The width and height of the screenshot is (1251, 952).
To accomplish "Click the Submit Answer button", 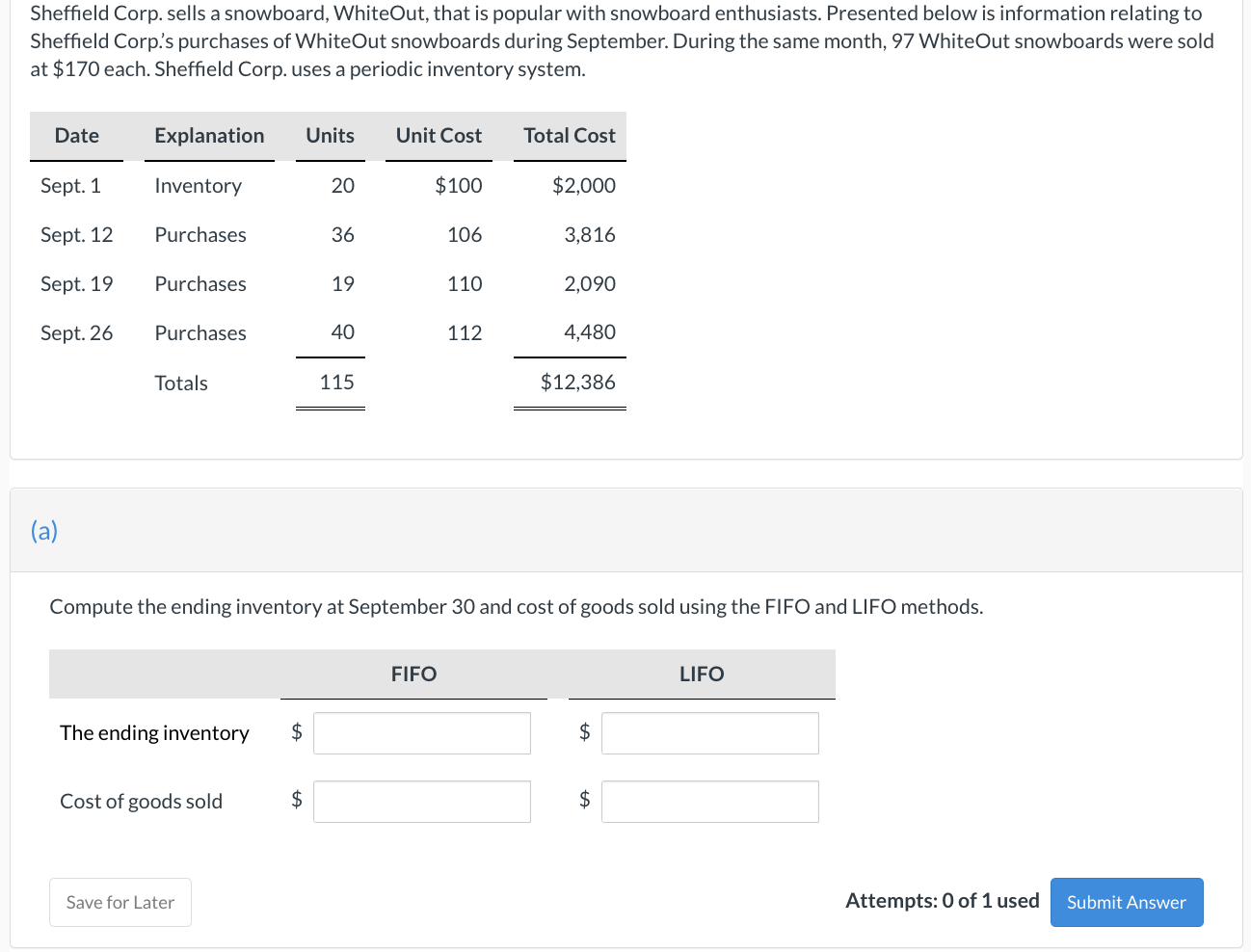I will point(1127,902).
